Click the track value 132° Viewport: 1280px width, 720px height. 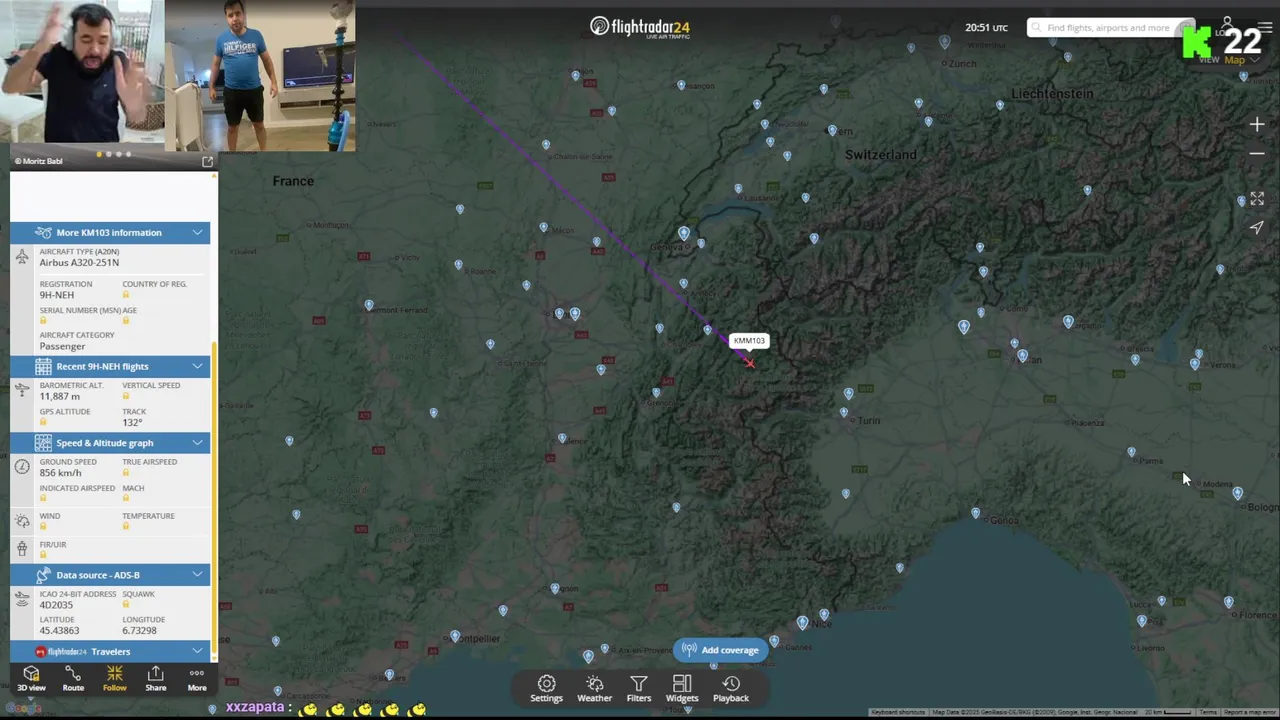[x=132, y=422]
